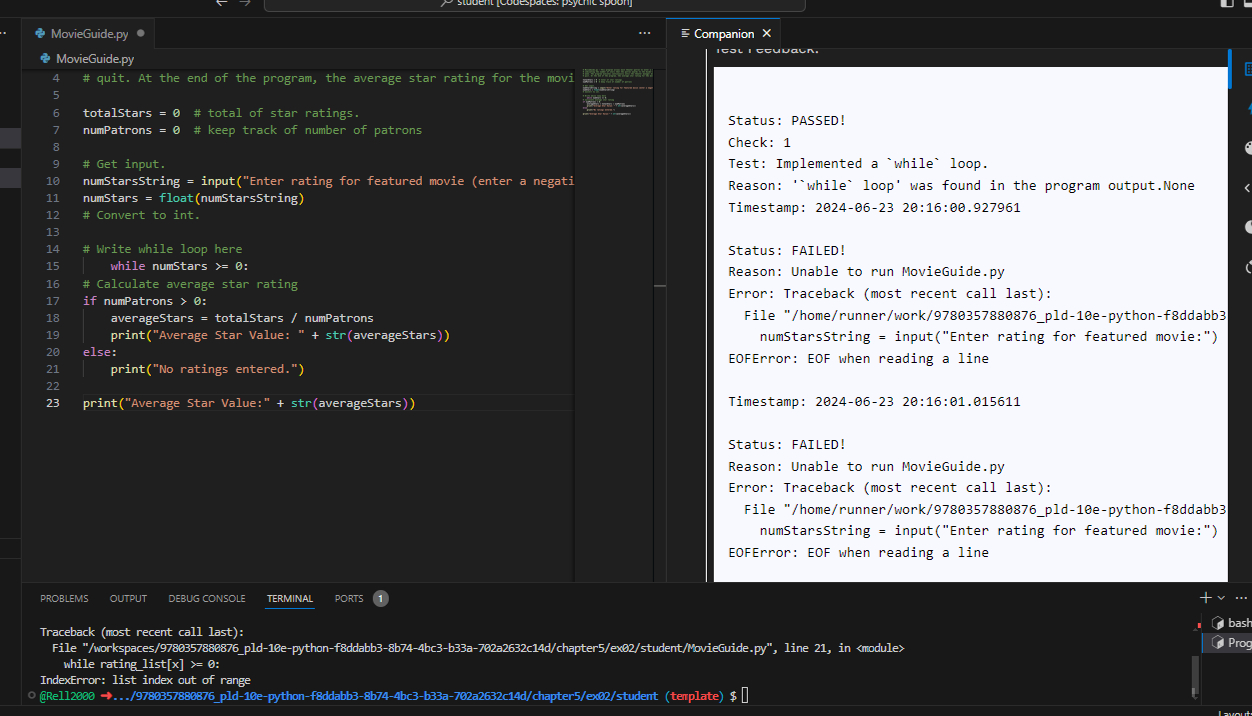This screenshot has width=1252, height=716.
Task: Click the back navigation arrow
Action: [x=220, y=4]
